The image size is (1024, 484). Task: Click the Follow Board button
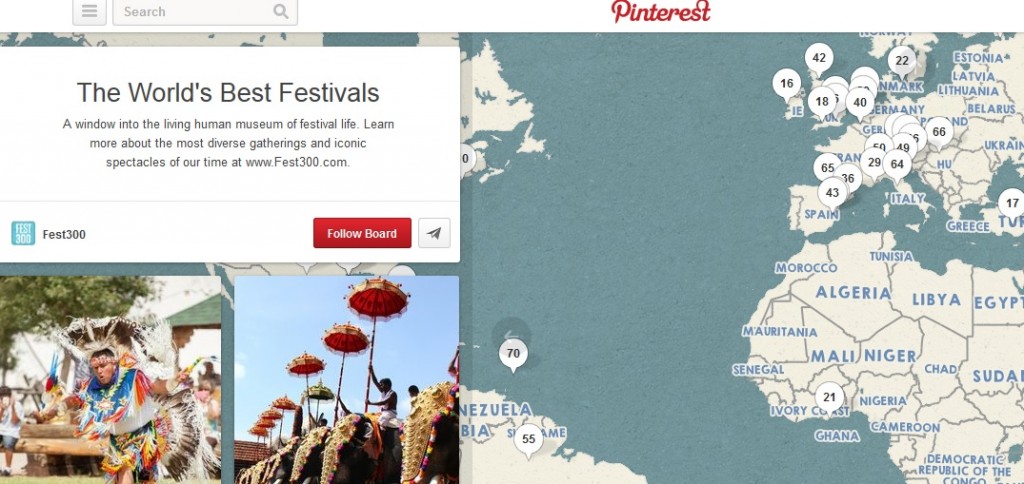(362, 233)
